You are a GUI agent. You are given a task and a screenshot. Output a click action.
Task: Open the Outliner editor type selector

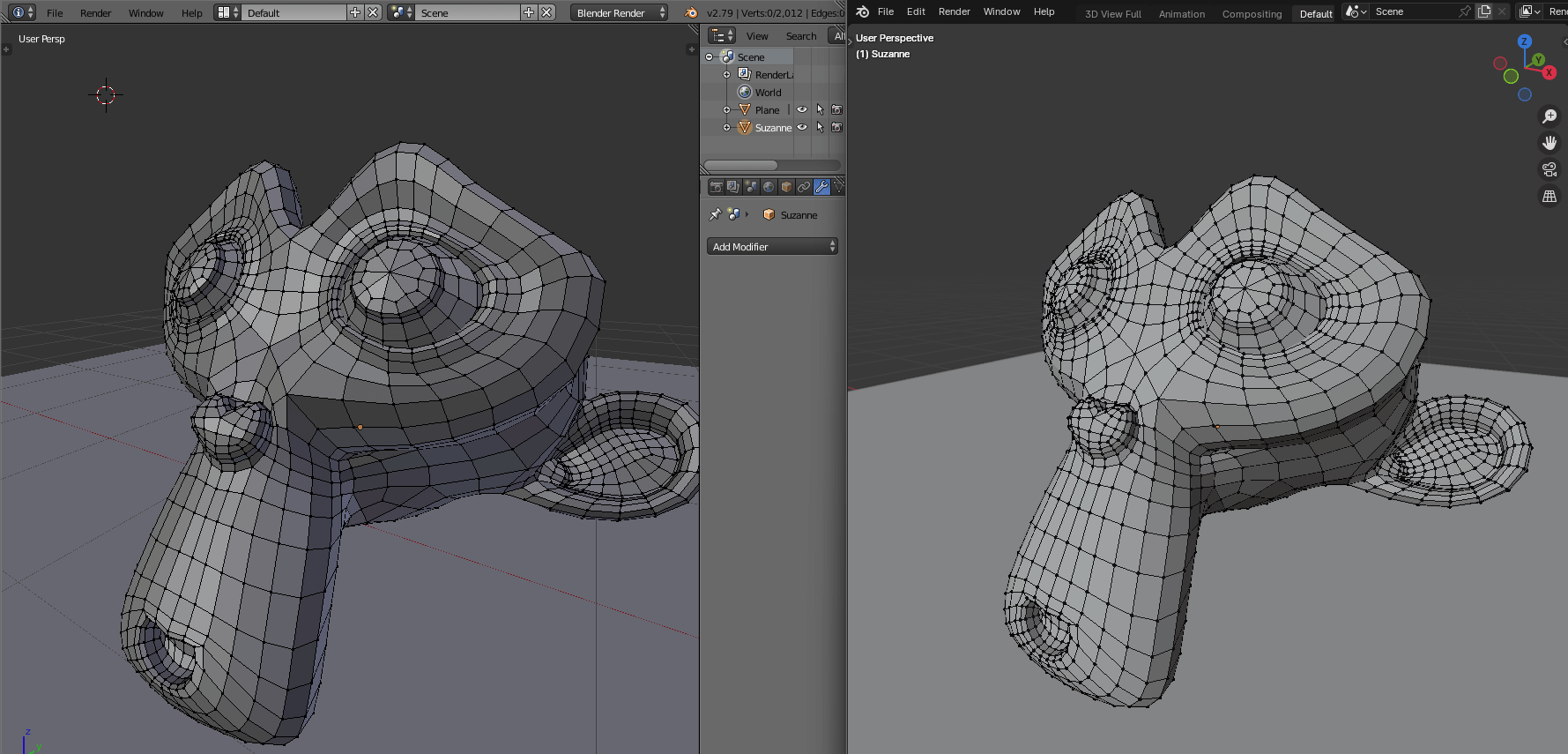(722, 35)
